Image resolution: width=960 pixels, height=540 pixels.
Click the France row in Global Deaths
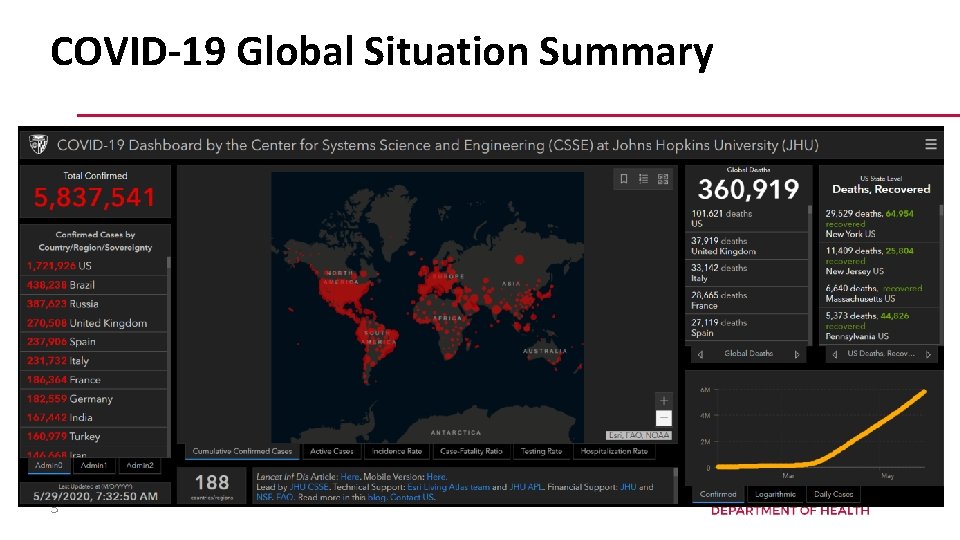pos(747,300)
